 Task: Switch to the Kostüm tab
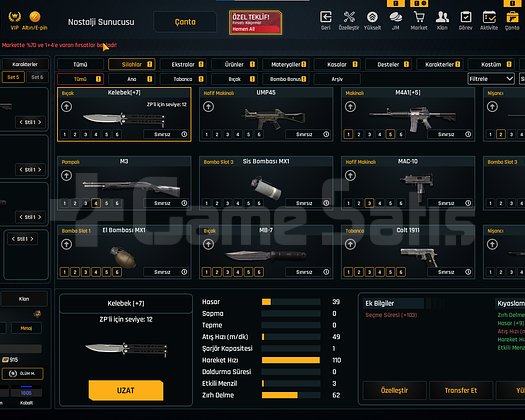click(x=491, y=64)
